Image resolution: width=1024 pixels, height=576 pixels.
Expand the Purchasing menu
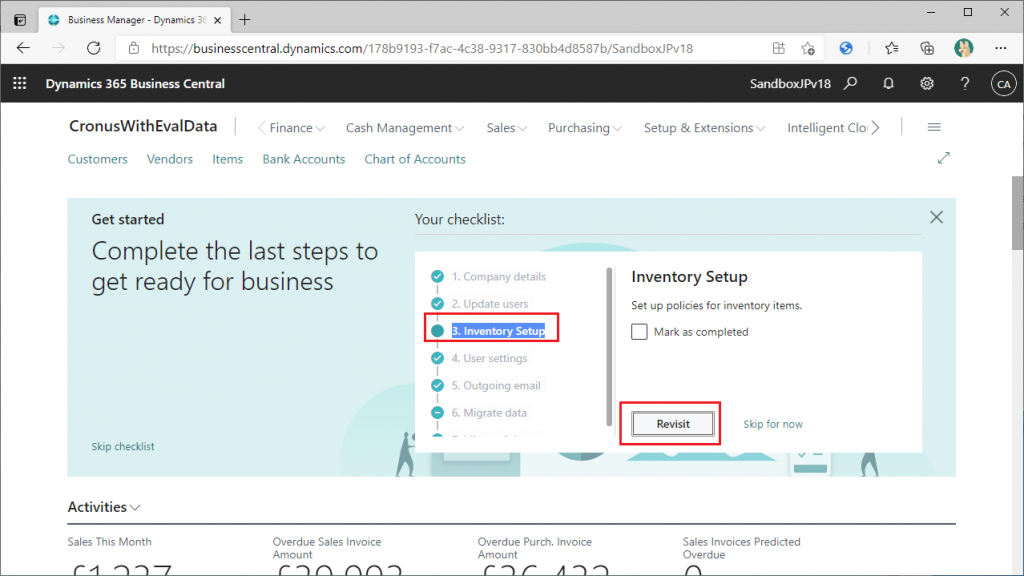pyautogui.click(x=584, y=128)
